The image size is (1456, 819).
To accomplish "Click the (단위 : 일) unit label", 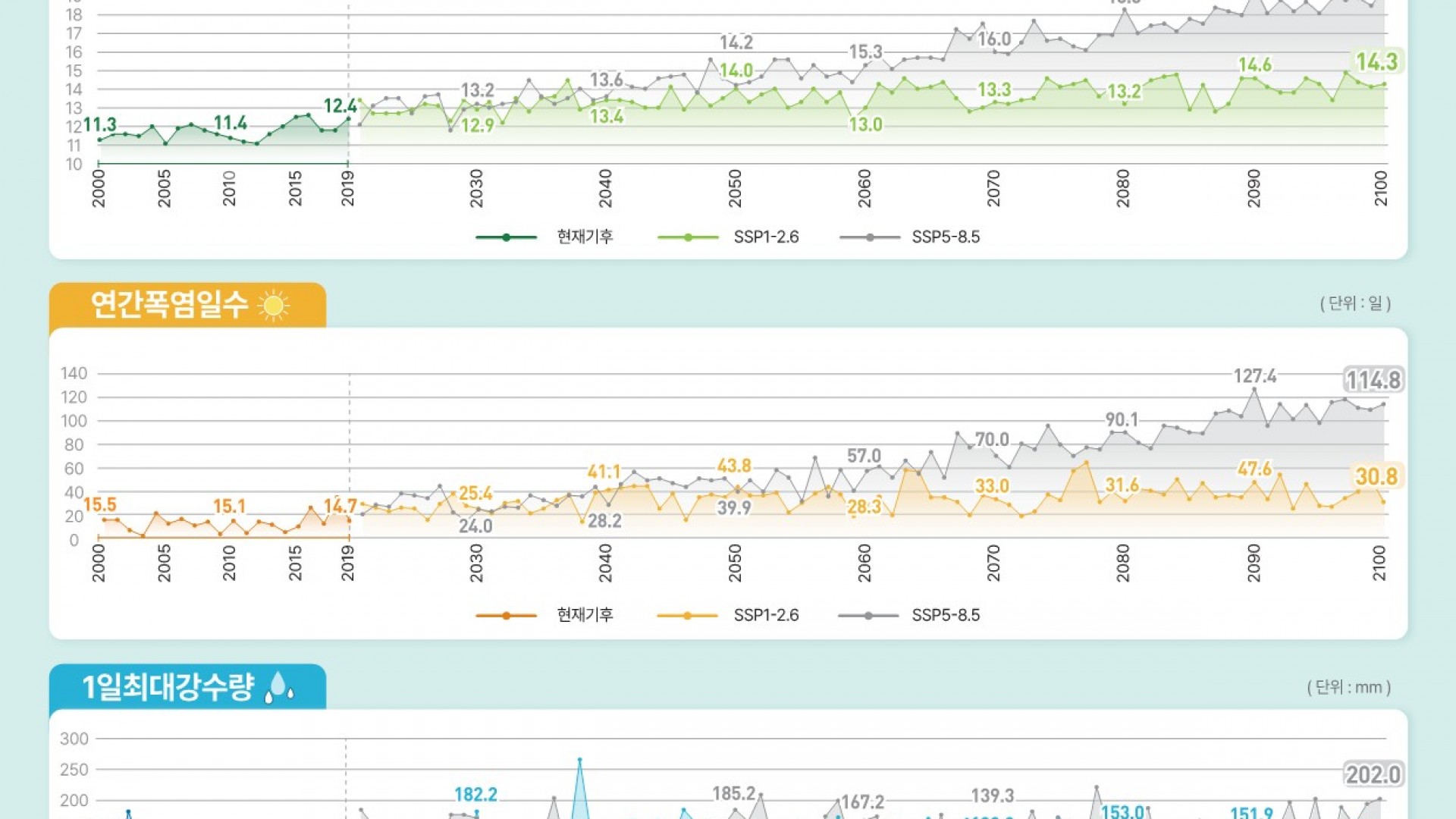I will (x=1355, y=303).
